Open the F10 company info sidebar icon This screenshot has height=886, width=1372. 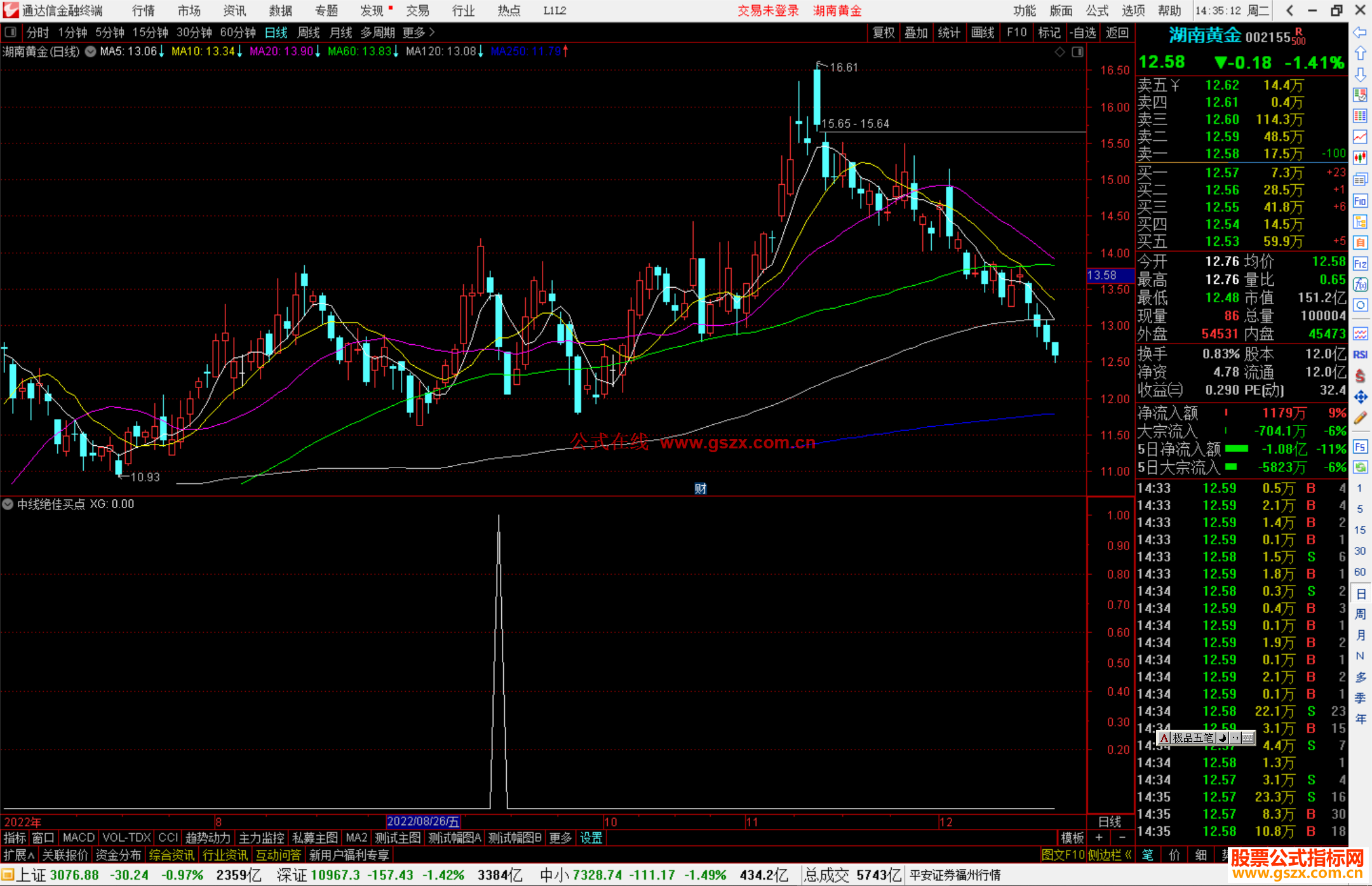[1360, 201]
